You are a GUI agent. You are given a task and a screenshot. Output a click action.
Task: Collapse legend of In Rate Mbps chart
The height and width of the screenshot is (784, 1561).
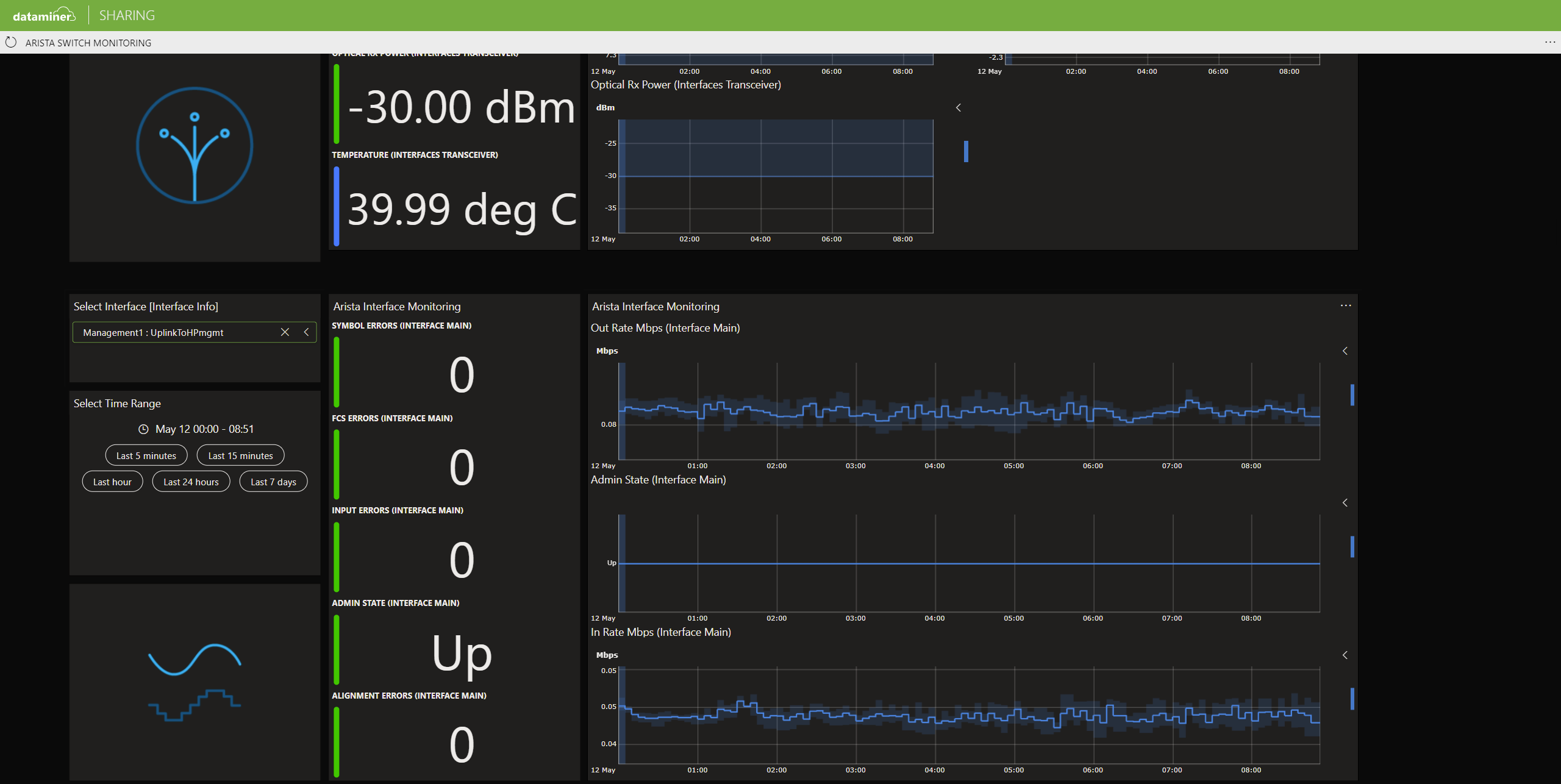[x=1345, y=655]
